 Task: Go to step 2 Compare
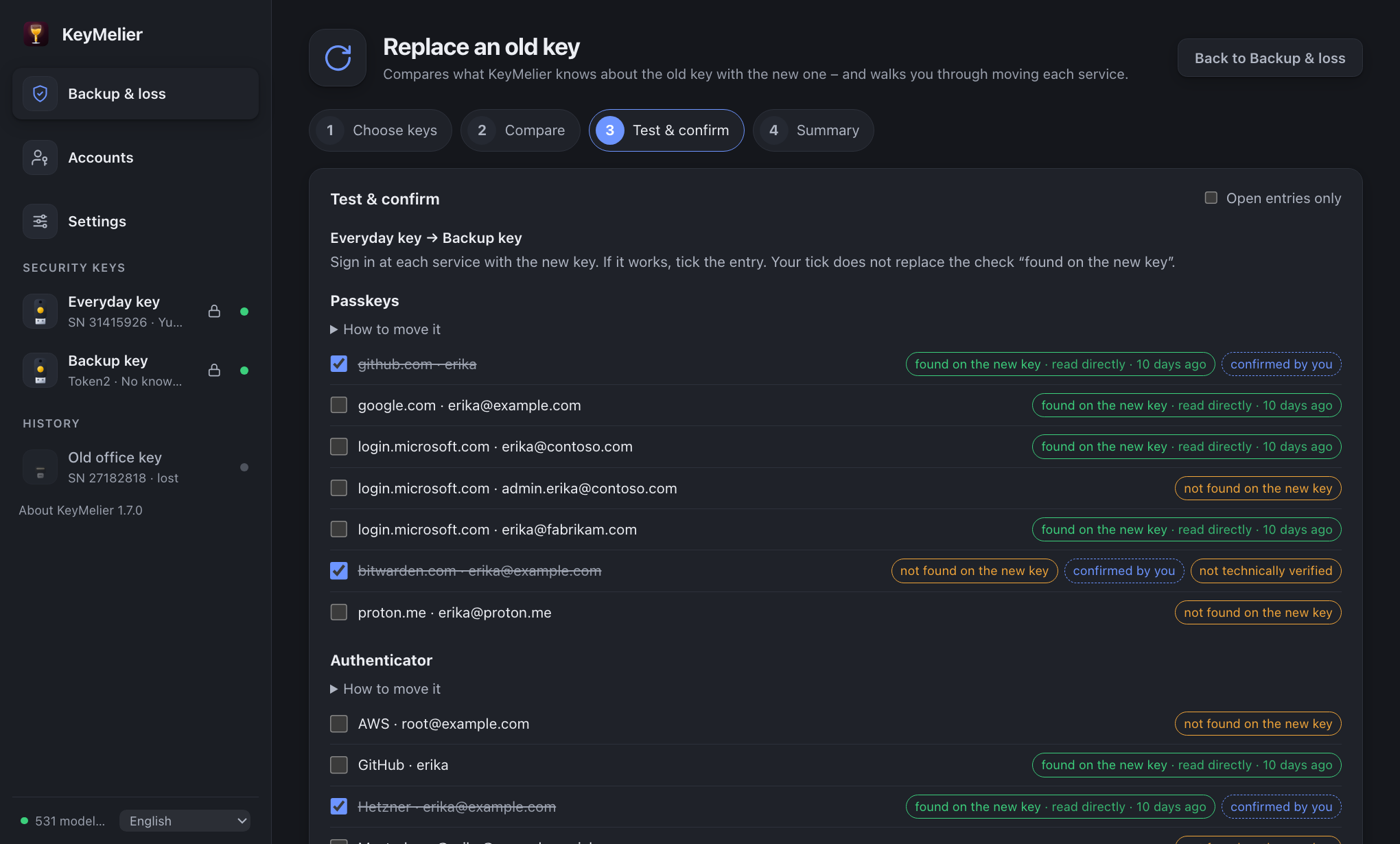(520, 130)
